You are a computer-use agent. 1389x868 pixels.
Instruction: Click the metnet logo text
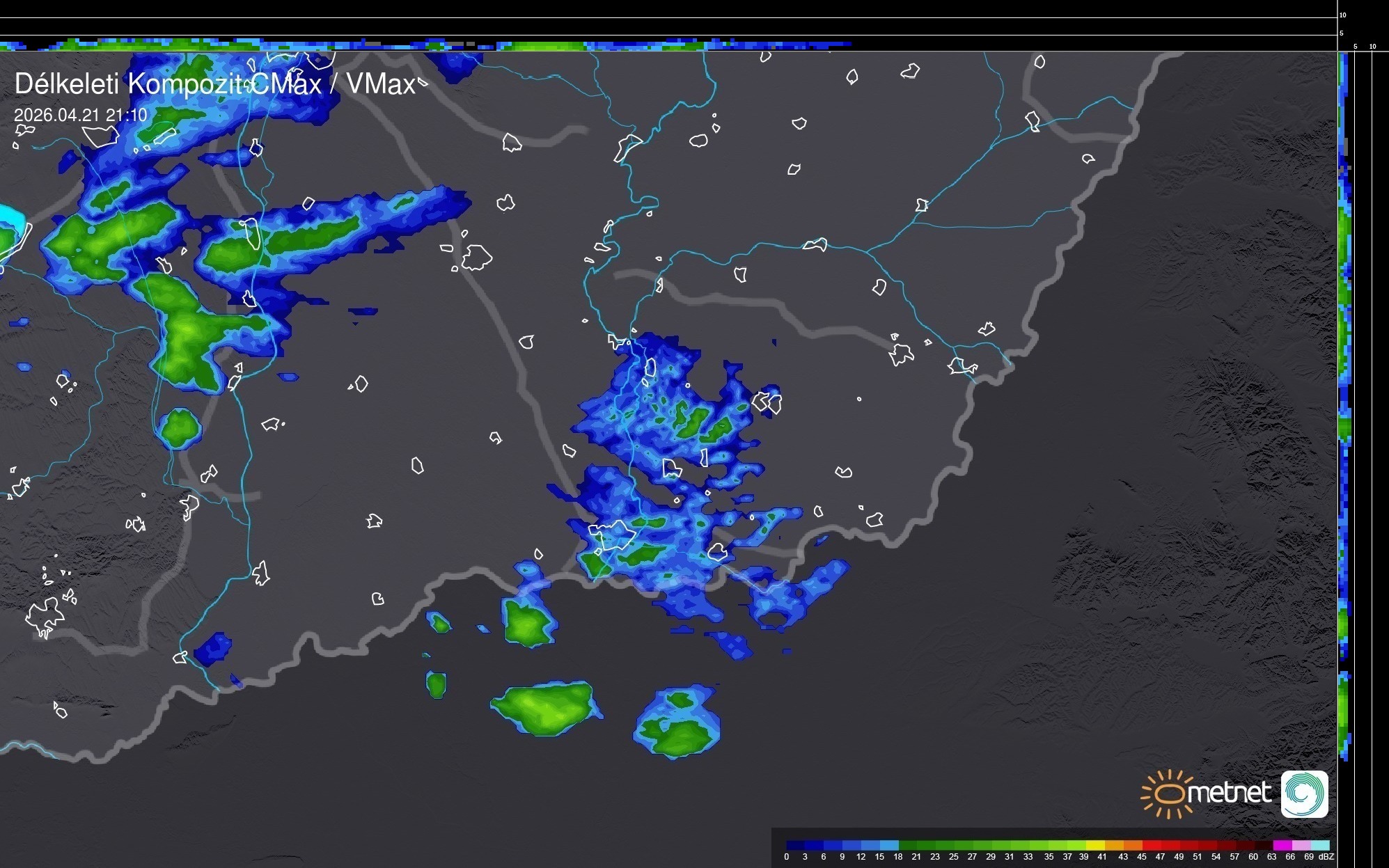click(x=1230, y=793)
